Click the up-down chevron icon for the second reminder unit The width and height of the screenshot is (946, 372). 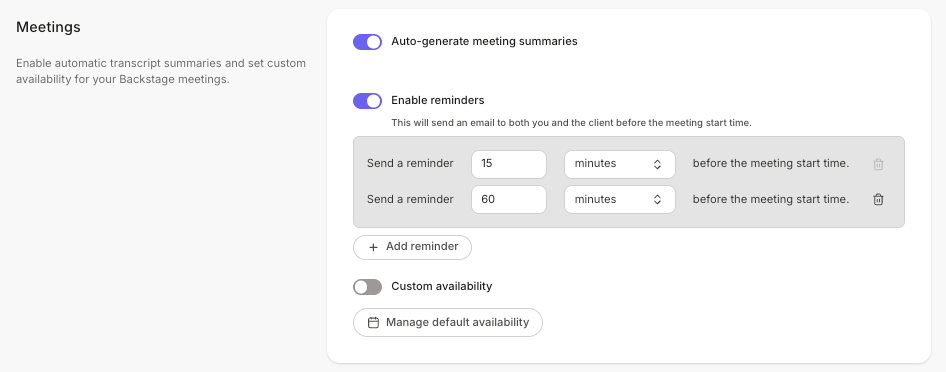pos(658,200)
